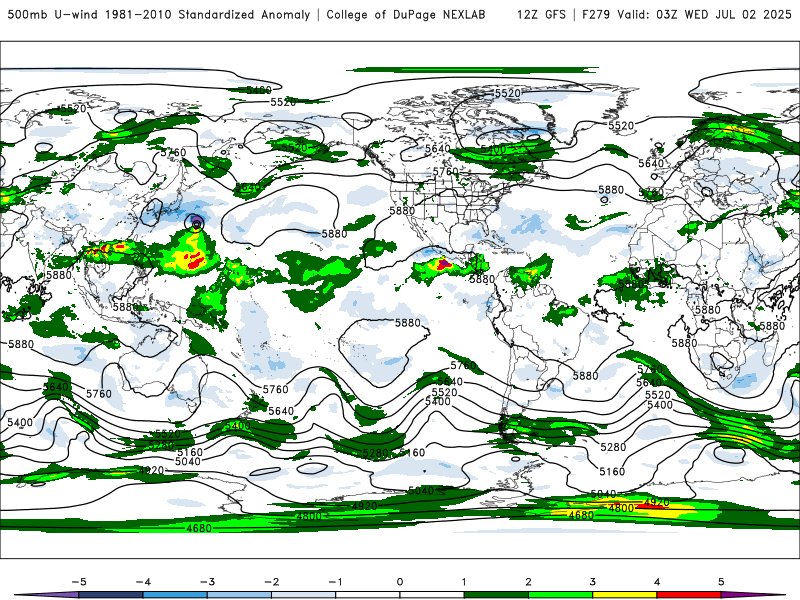Click the dark green 1 to 2 colorbar segment

click(496, 595)
